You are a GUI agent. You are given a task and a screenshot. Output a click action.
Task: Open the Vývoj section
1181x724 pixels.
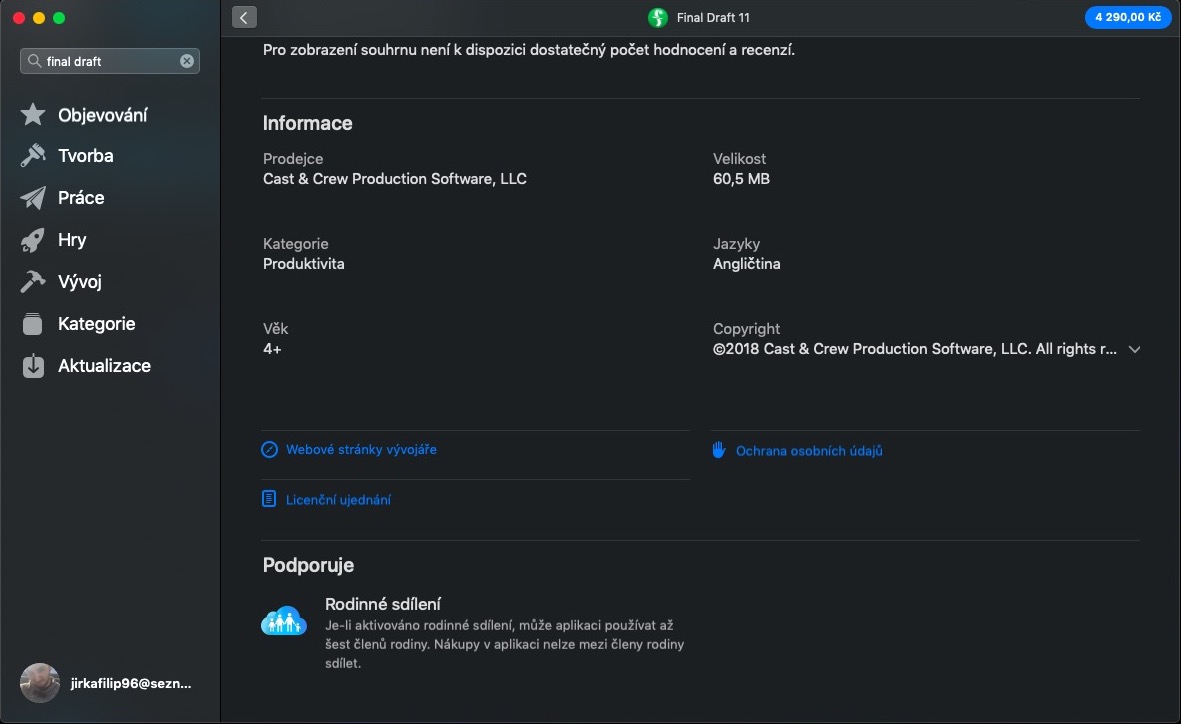point(79,282)
